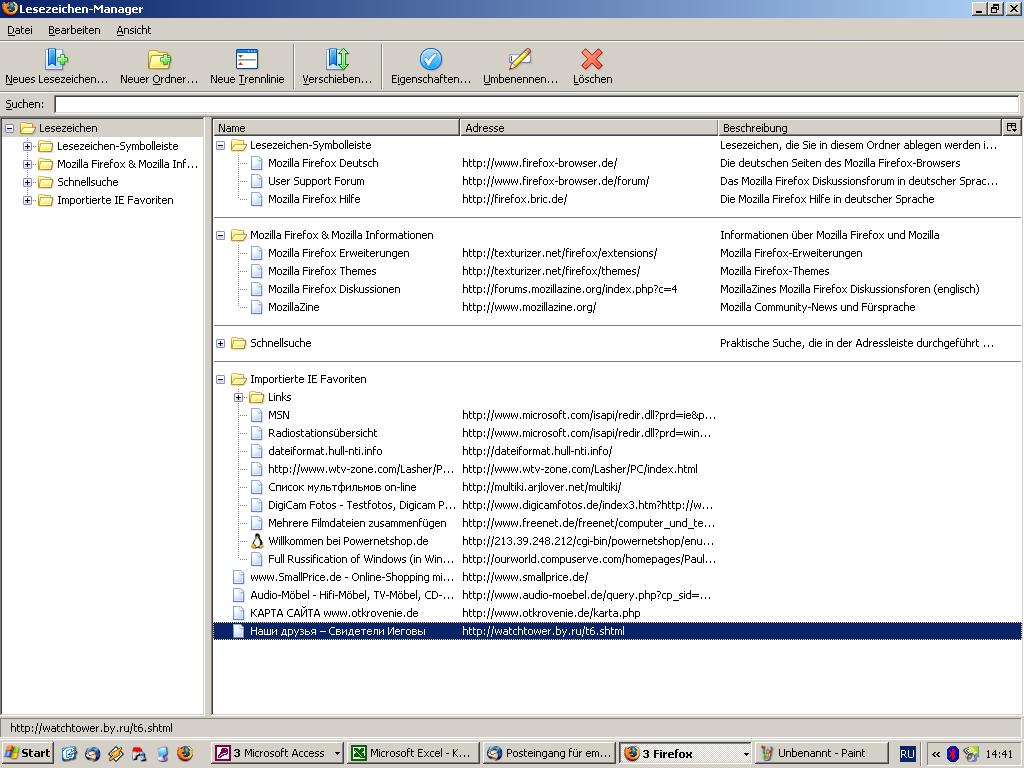This screenshot has height=768, width=1024.
Task: Click Firefox icon in quick launch
Action: [185, 753]
